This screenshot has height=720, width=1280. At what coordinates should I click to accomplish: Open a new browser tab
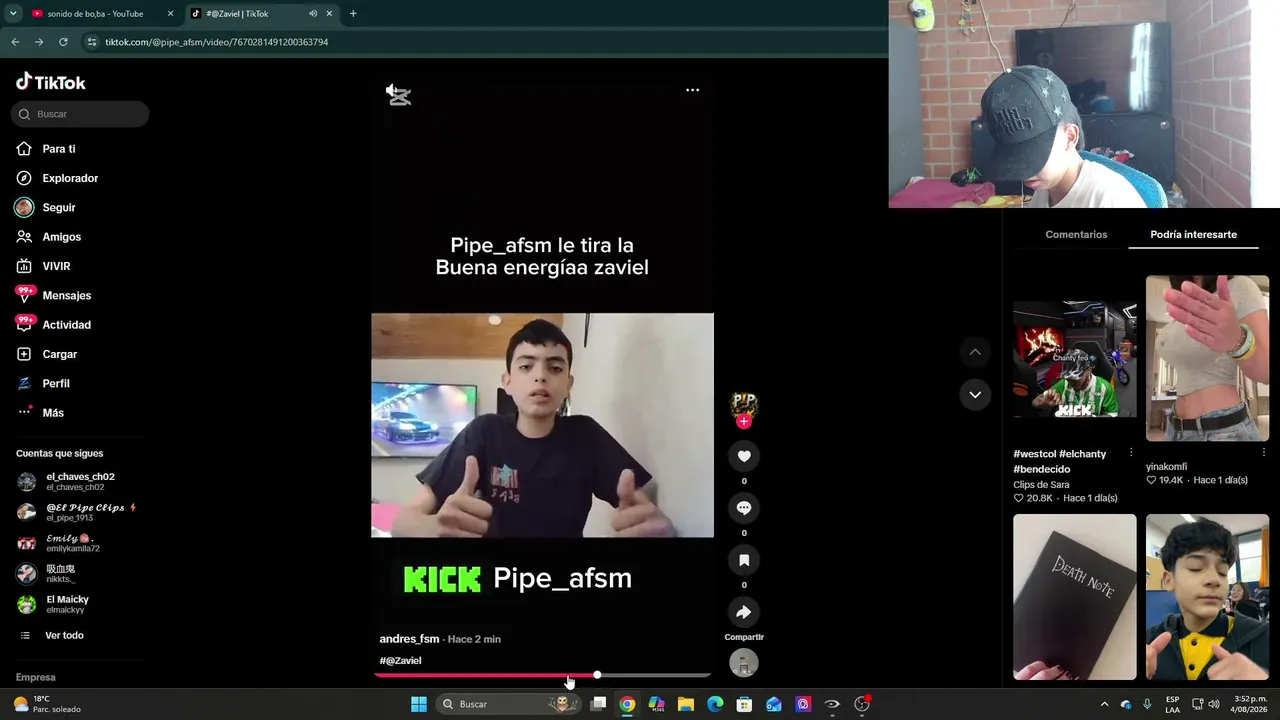click(x=353, y=14)
